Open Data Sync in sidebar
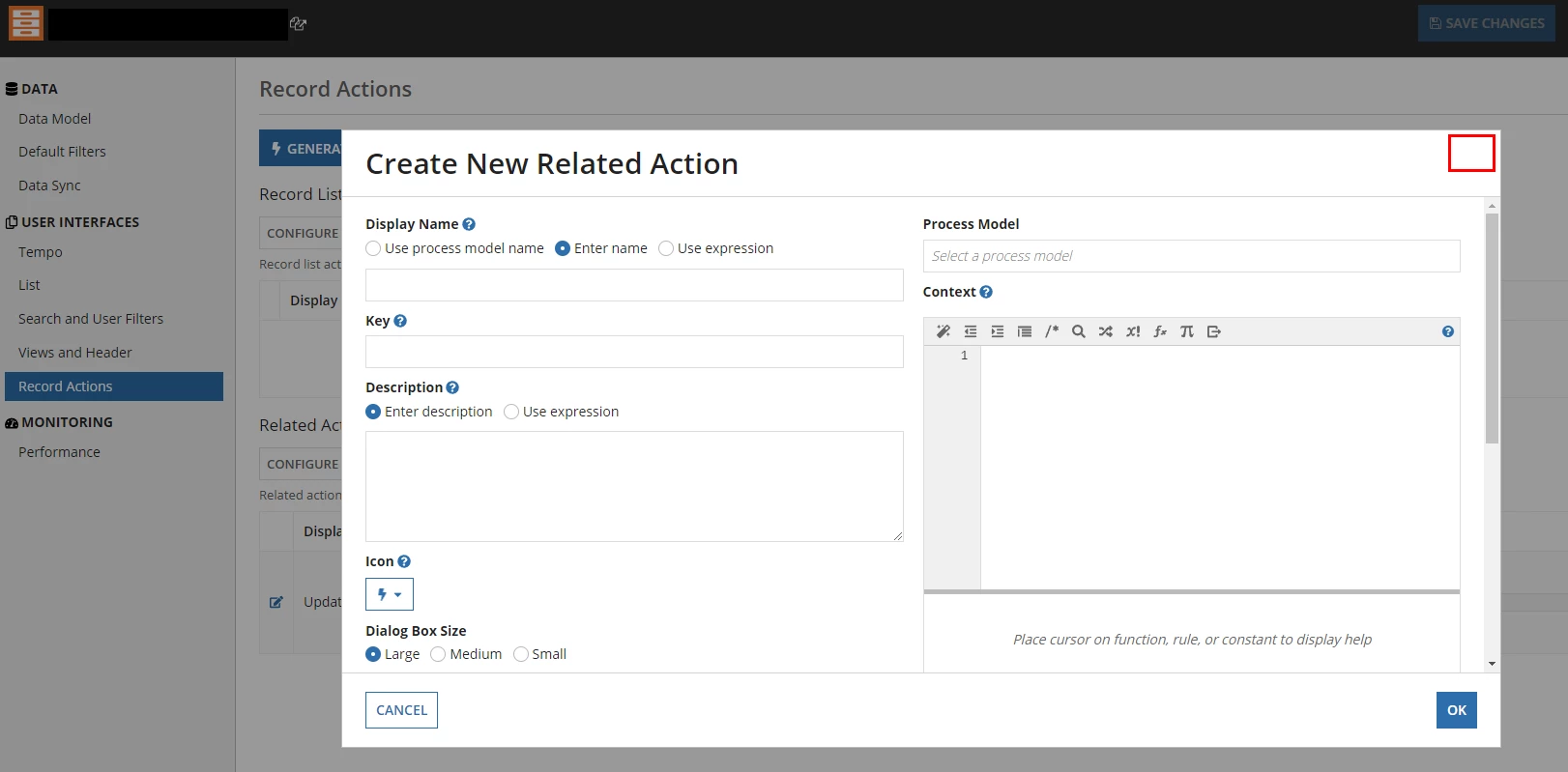 (x=49, y=186)
